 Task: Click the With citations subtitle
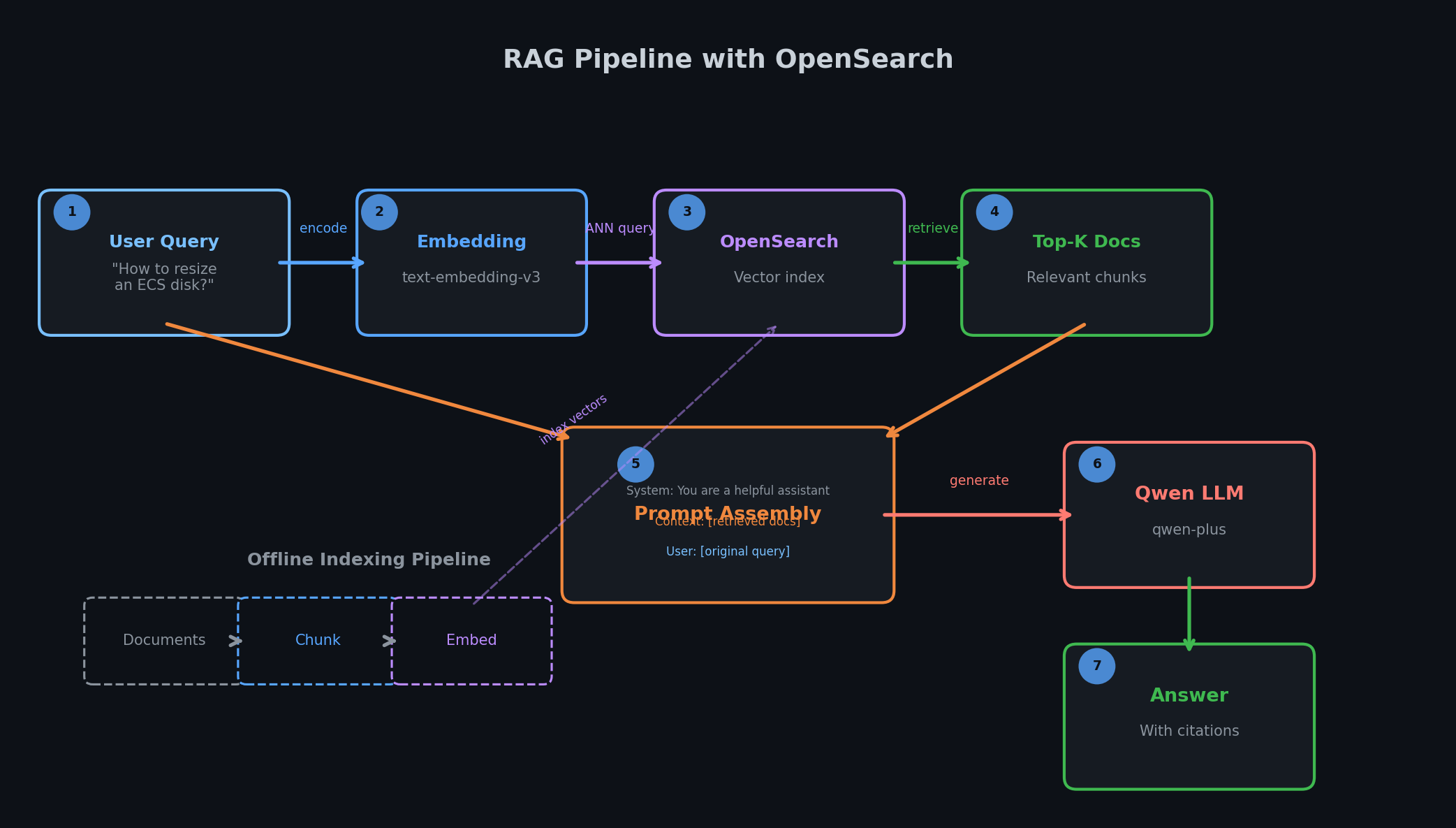tap(1189, 731)
